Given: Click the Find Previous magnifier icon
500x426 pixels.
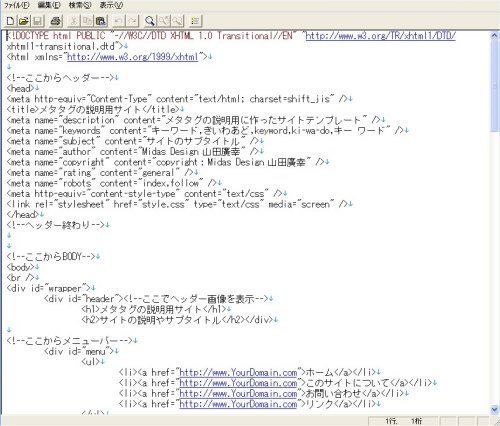Looking at the screenshot, I should click(164, 21).
